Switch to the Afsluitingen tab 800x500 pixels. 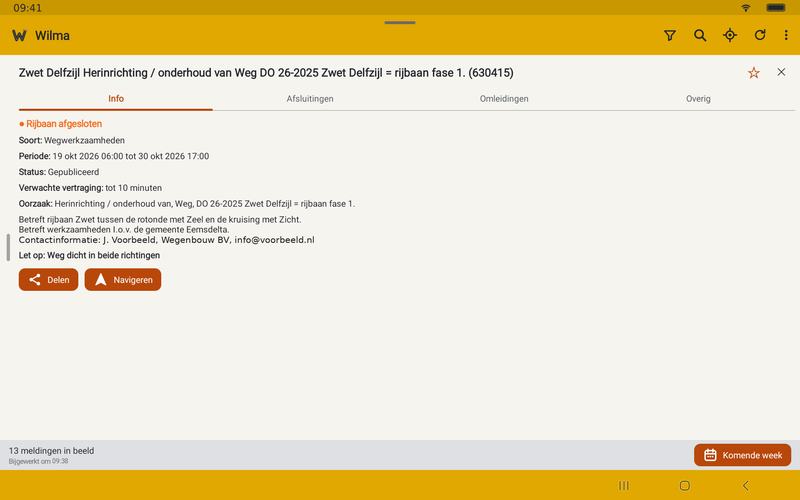coord(310,99)
